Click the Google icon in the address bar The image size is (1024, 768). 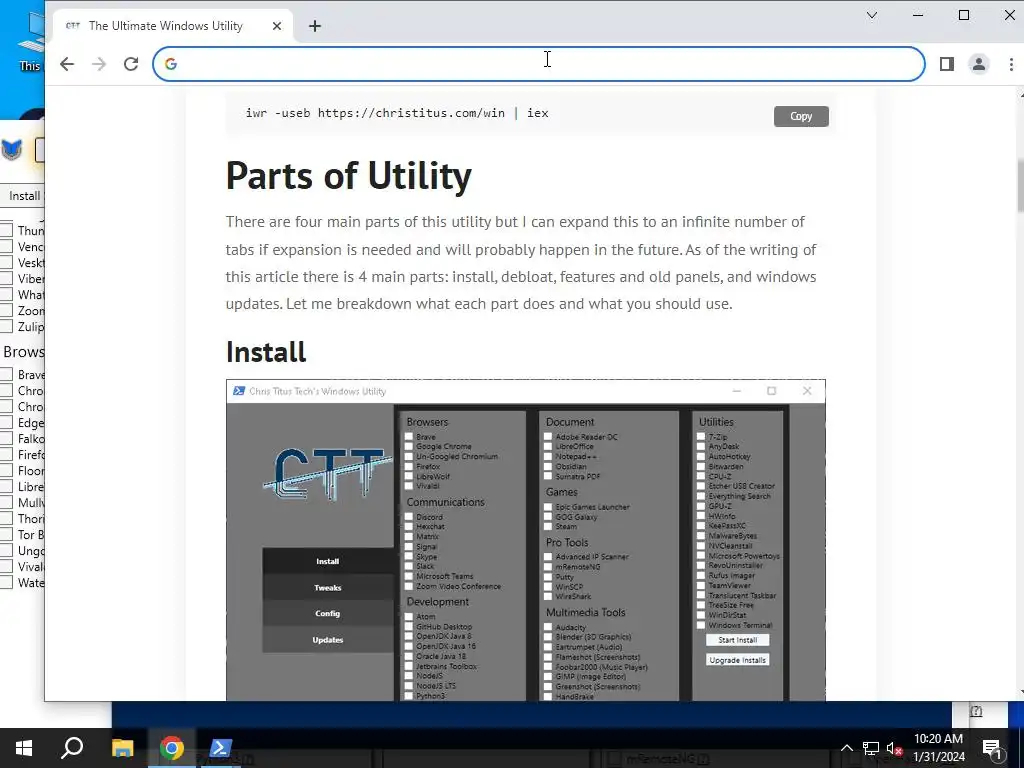(x=171, y=64)
